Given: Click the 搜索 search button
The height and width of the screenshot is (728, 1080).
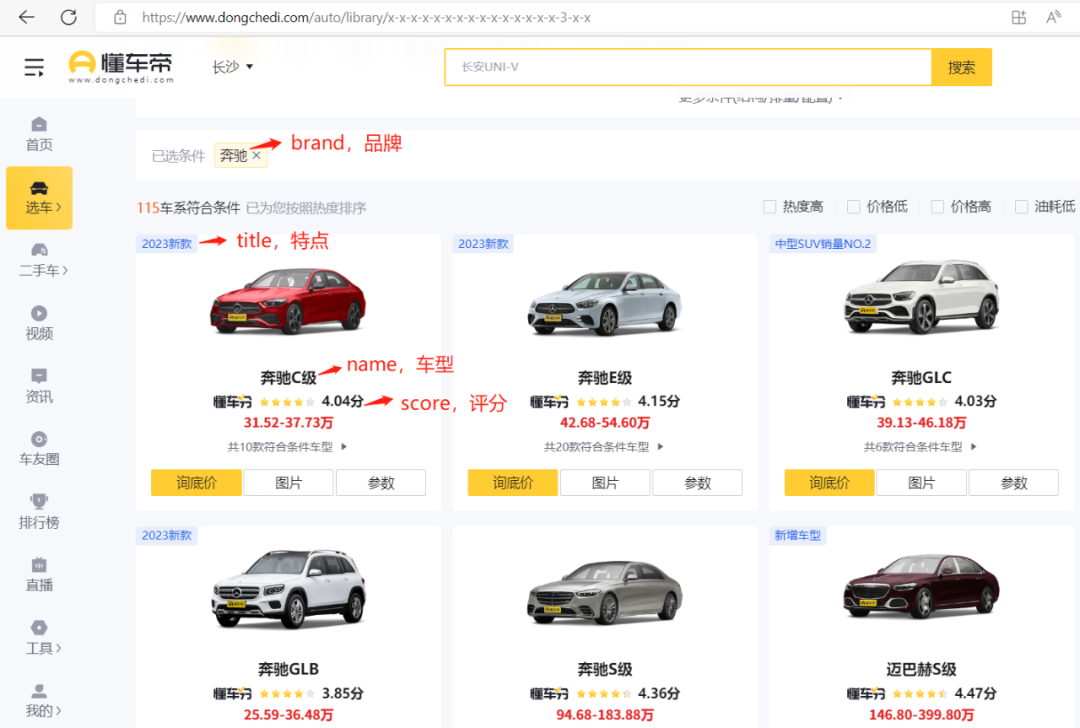Looking at the screenshot, I should 962,67.
